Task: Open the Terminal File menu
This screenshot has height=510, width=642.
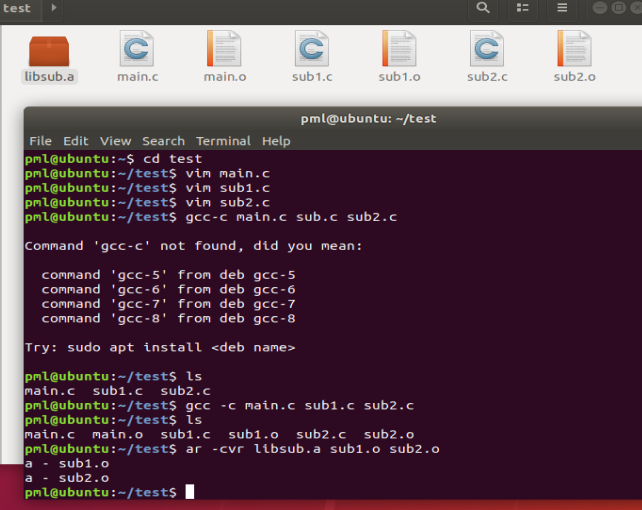Action: point(41,141)
